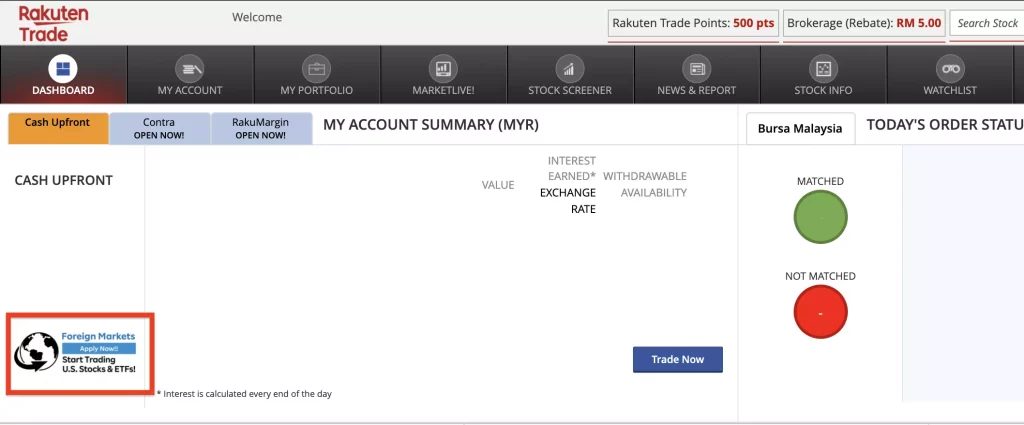Open My Account icon

point(189,68)
